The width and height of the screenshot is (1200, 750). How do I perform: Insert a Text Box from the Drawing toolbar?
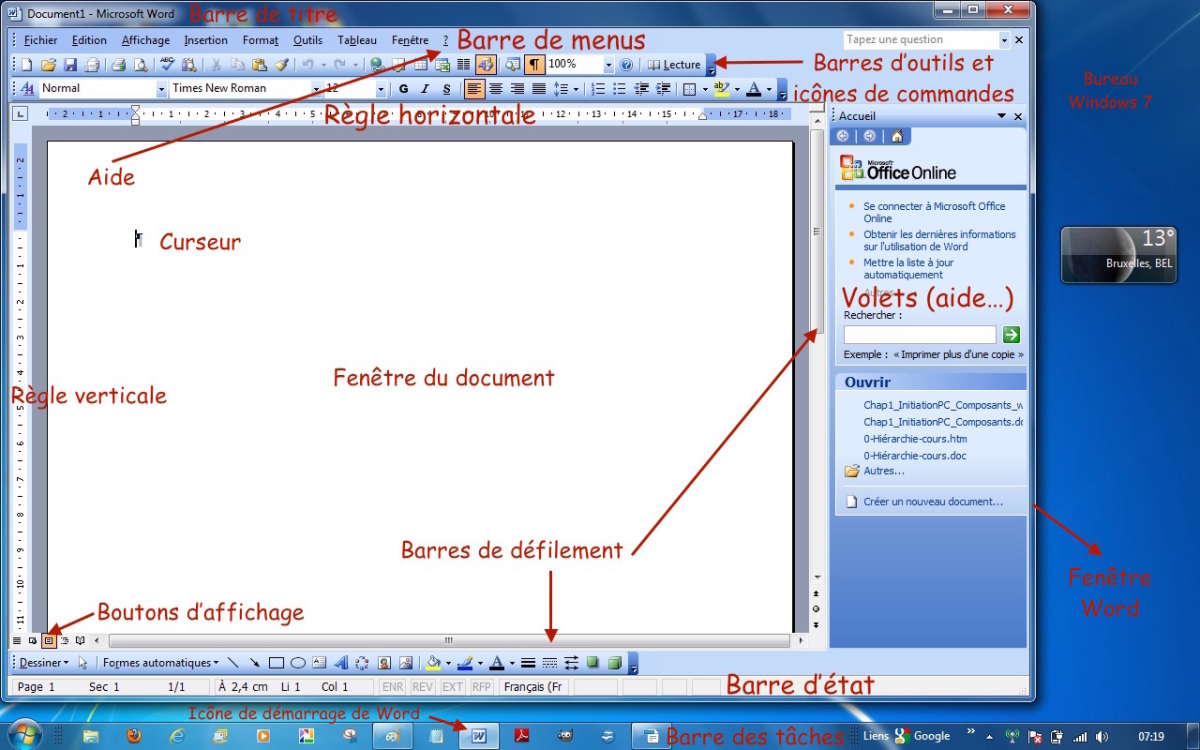pyautogui.click(x=319, y=663)
